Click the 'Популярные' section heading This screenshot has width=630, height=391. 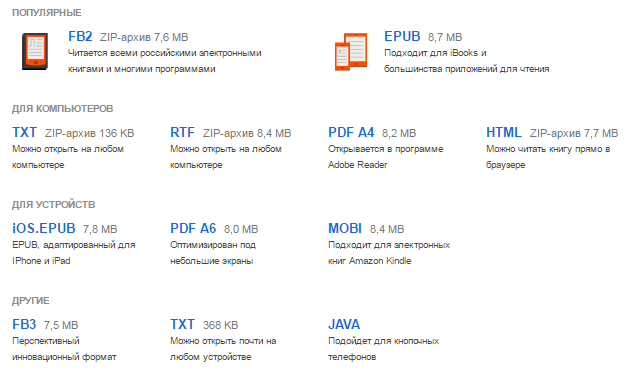(47, 13)
